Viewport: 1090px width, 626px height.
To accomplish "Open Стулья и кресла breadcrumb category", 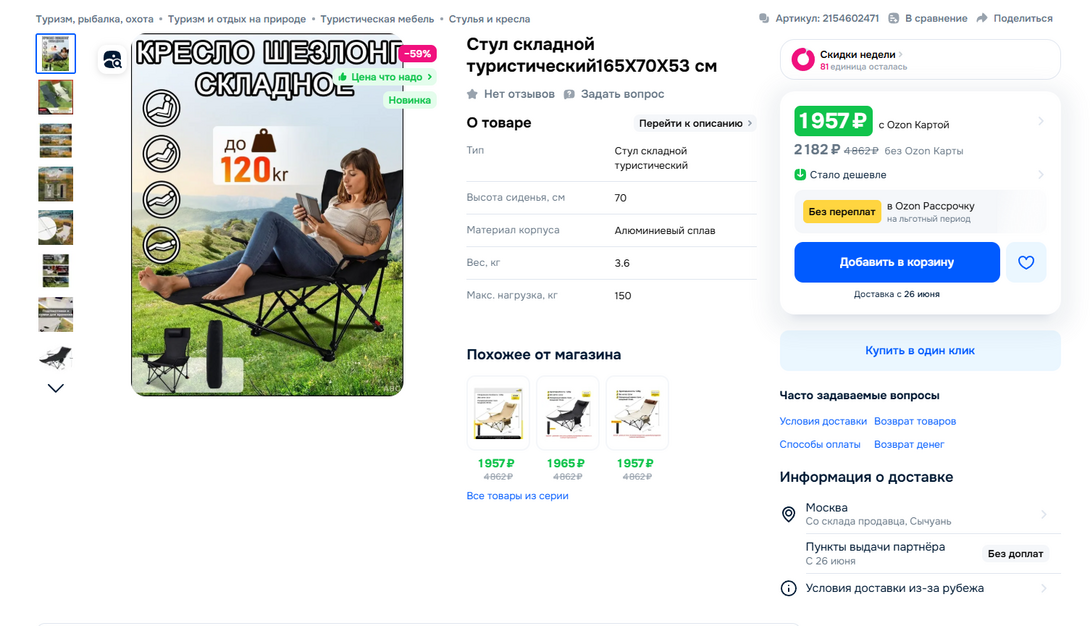I will 489,19.
